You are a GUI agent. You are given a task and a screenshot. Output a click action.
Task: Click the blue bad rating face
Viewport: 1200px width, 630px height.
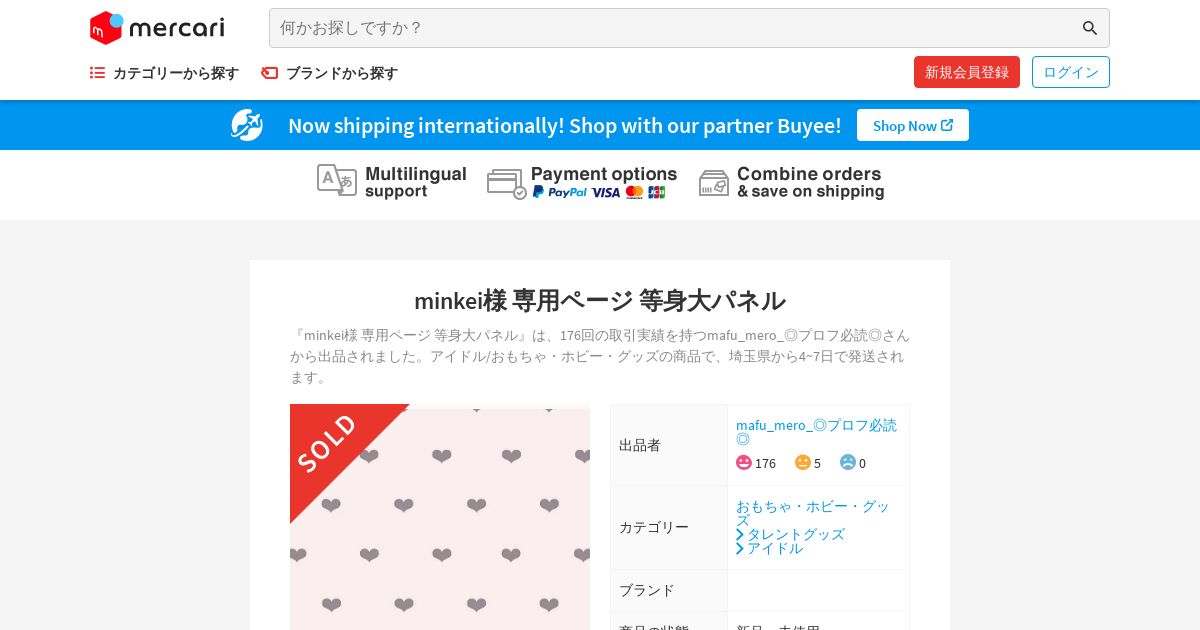848,462
